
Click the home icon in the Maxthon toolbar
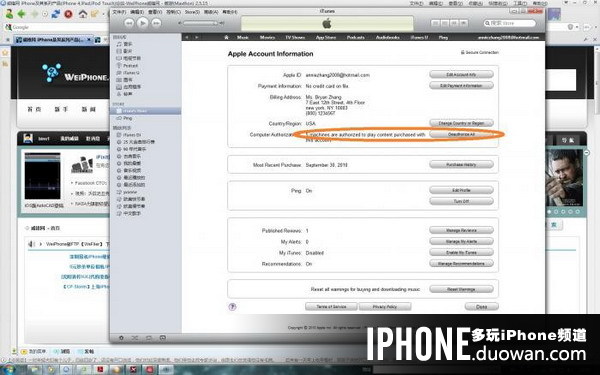pos(83,14)
